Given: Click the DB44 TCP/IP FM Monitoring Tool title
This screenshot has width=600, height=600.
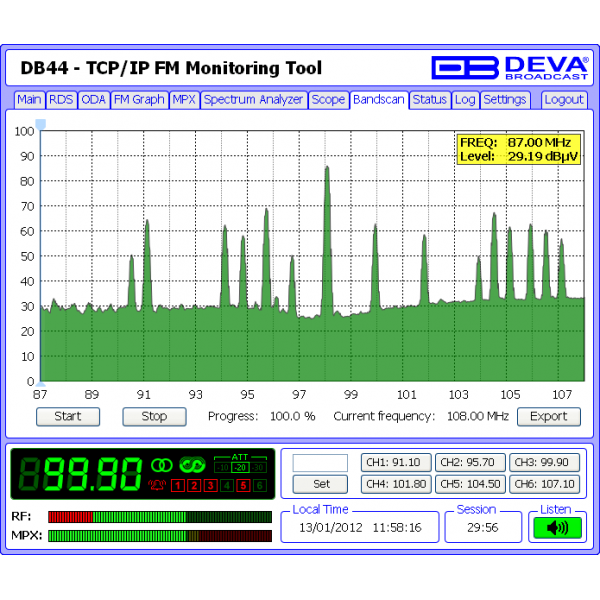Looking at the screenshot, I should (171, 68).
